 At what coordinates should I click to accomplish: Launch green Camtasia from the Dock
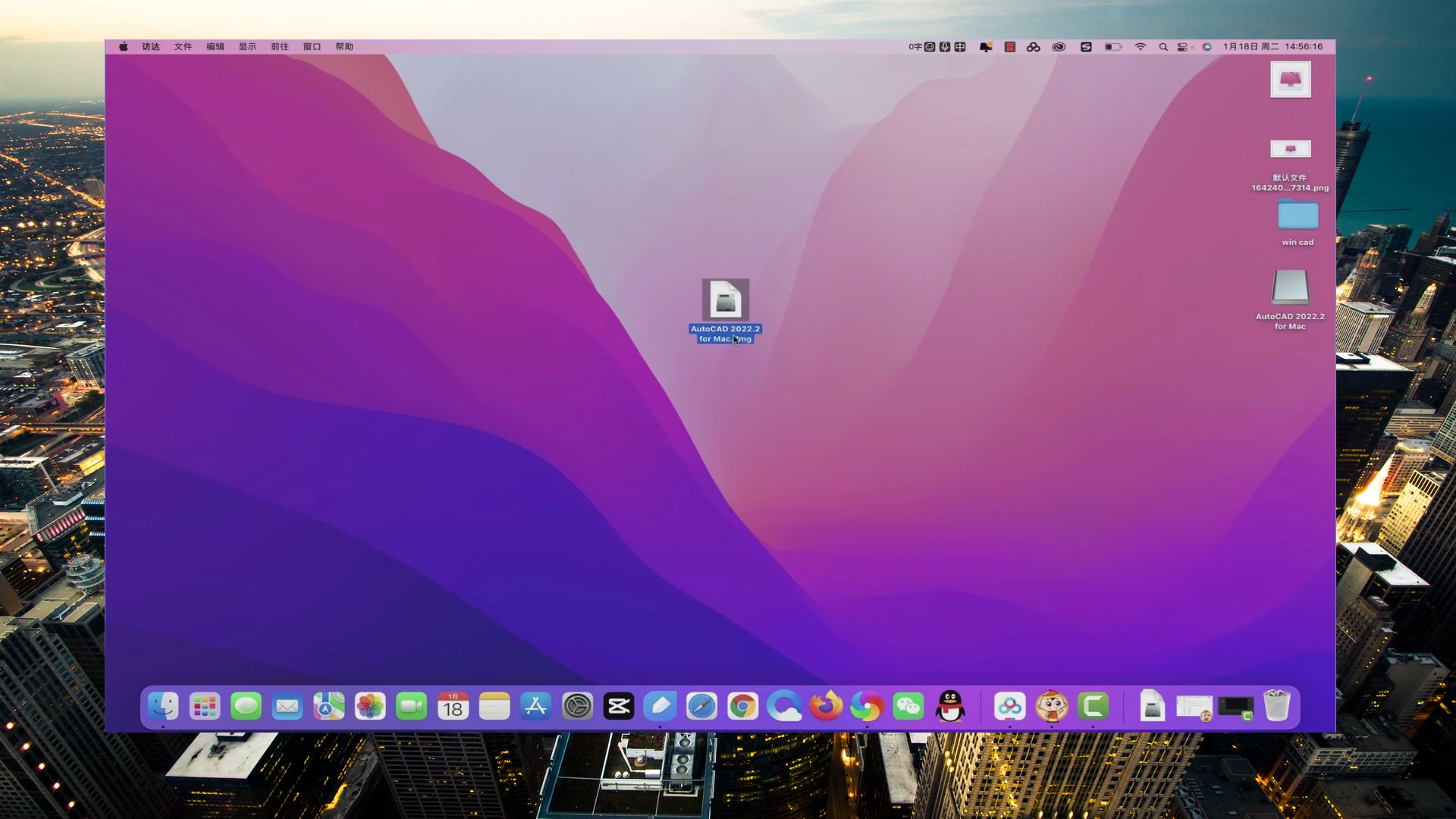pyautogui.click(x=1093, y=706)
